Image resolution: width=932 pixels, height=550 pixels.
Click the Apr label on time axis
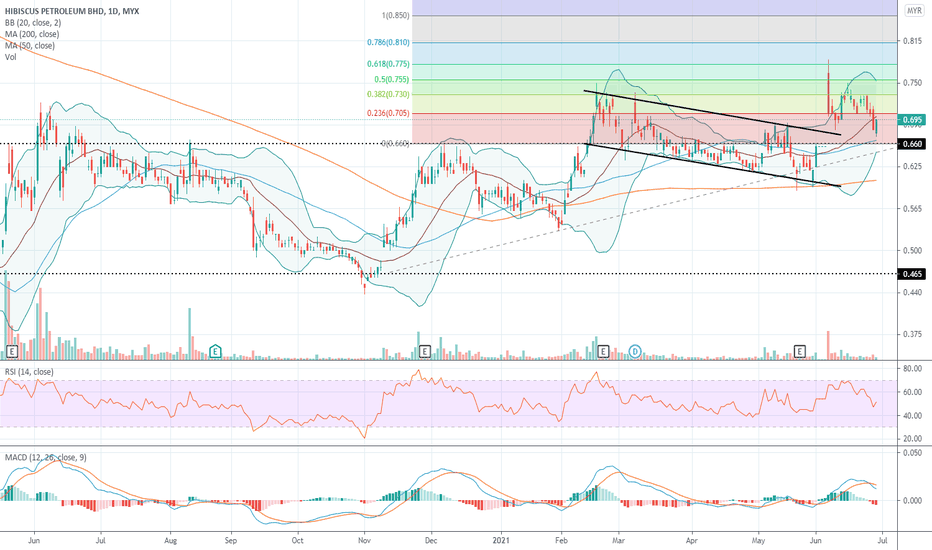[x=691, y=540]
